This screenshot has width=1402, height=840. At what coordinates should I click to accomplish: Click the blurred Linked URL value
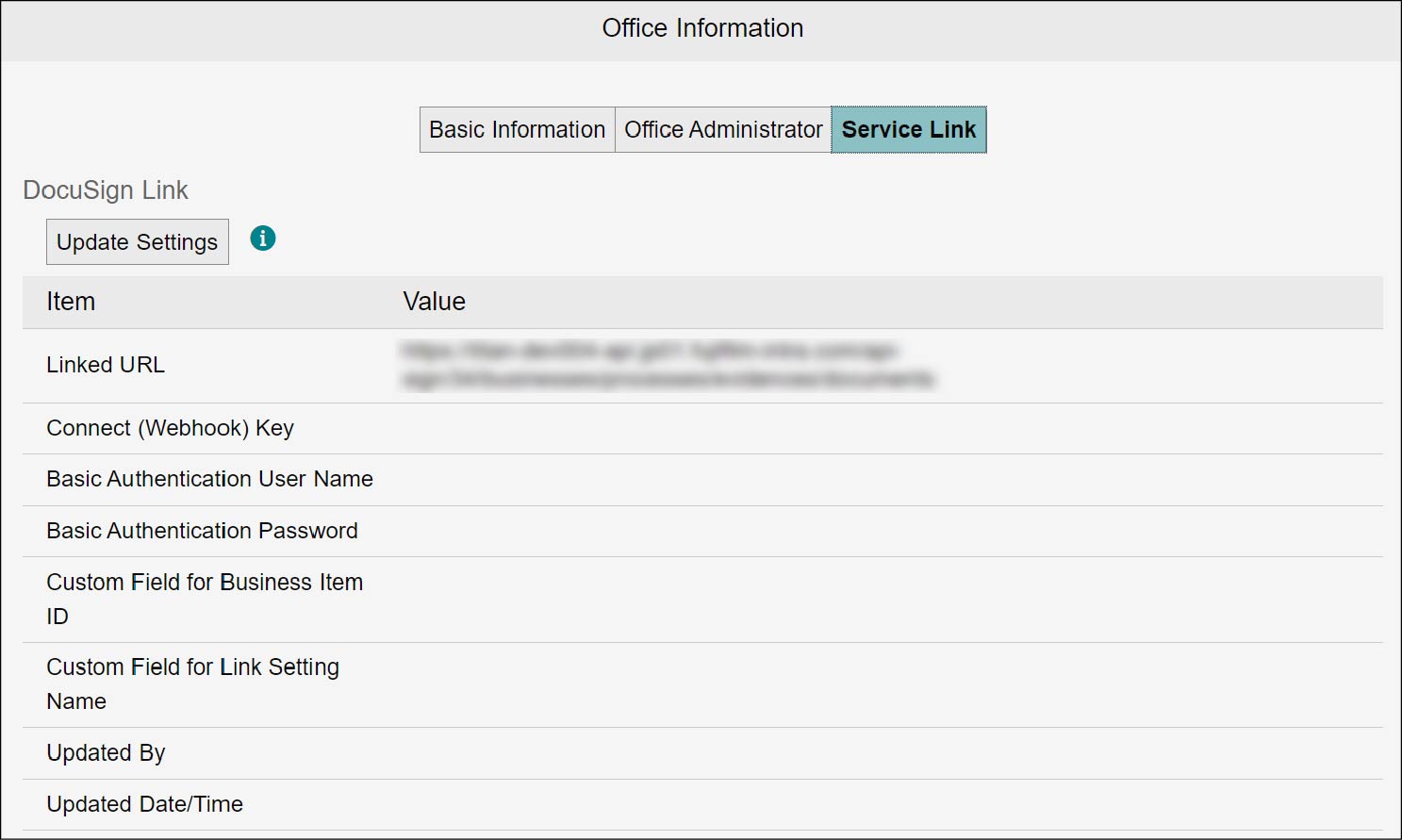(667, 366)
